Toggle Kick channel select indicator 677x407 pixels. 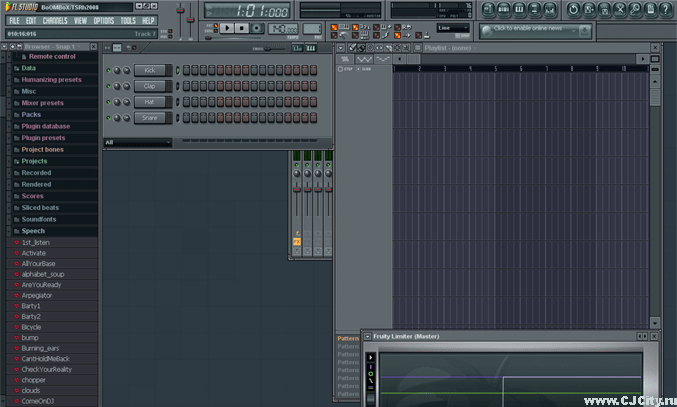(177, 70)
